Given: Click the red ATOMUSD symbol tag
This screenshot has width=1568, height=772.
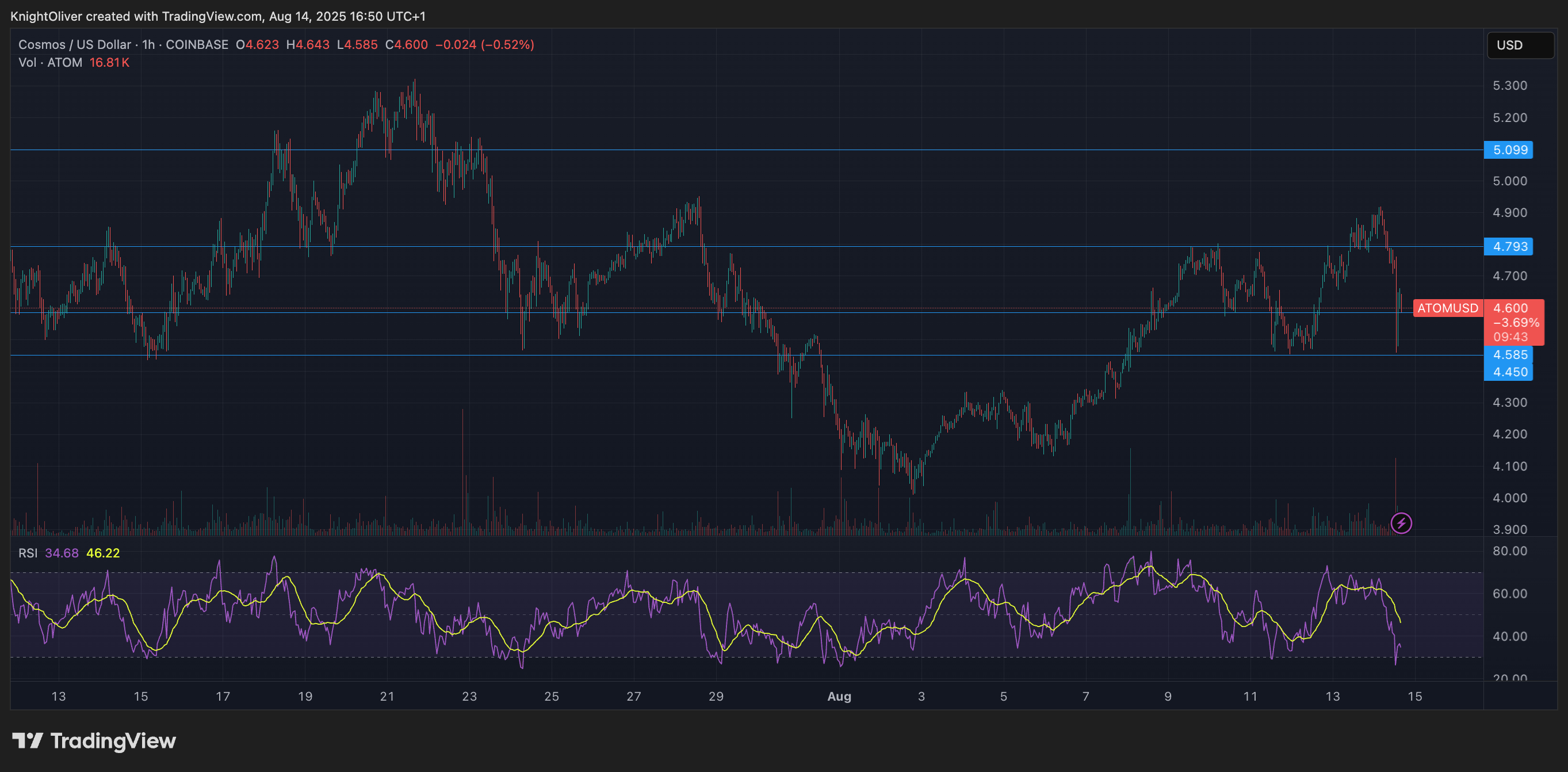Looking at the screenshot, I should 1447,308.
